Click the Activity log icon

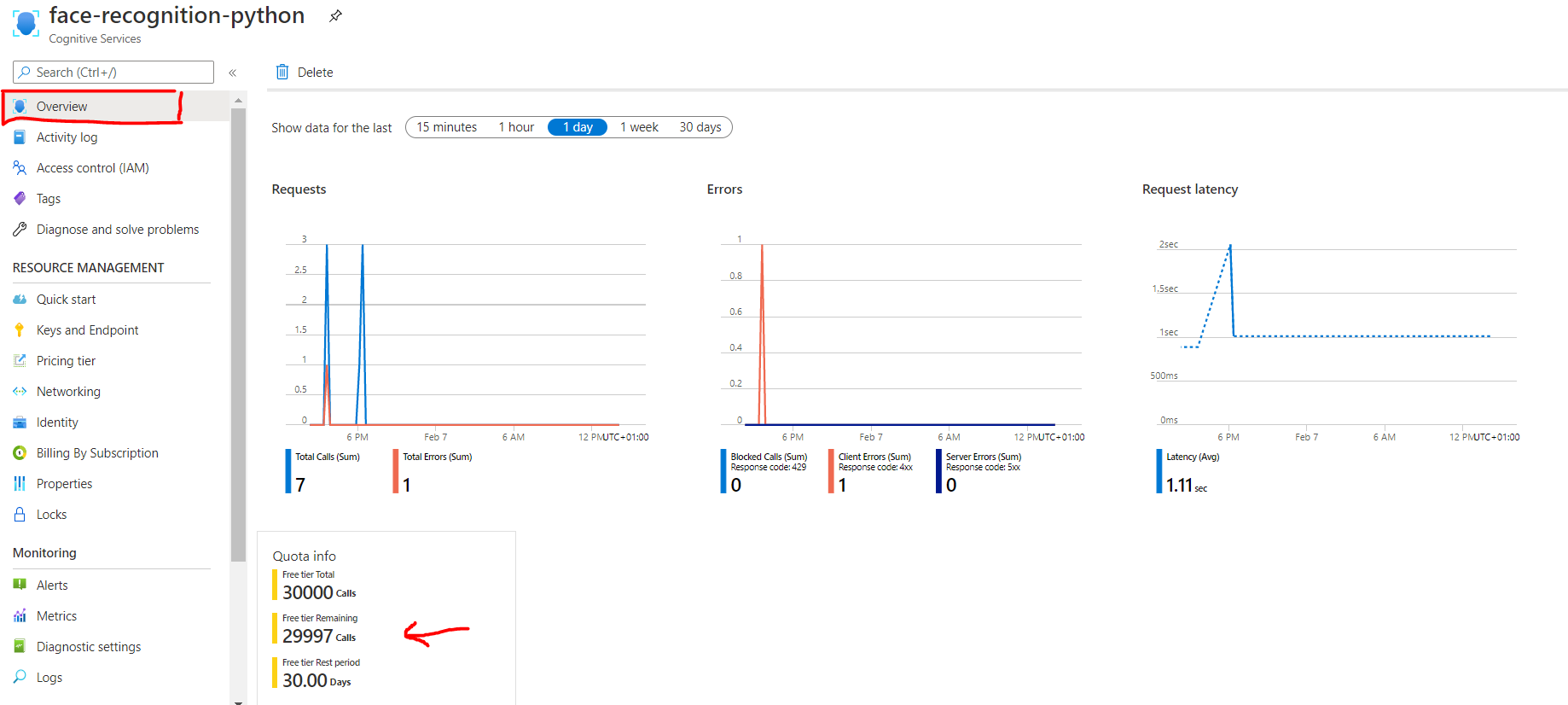20,137
